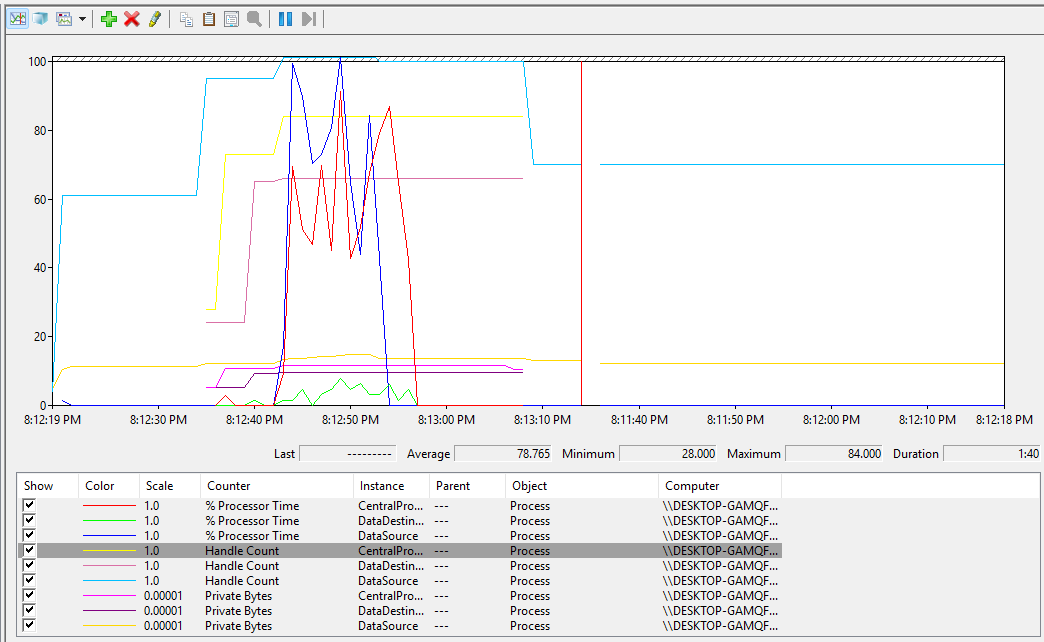Image resolution: width=1044 pixels, height=642 pixels.
Task: Sort by the Show column header
Action: click(x=48, y=485)
